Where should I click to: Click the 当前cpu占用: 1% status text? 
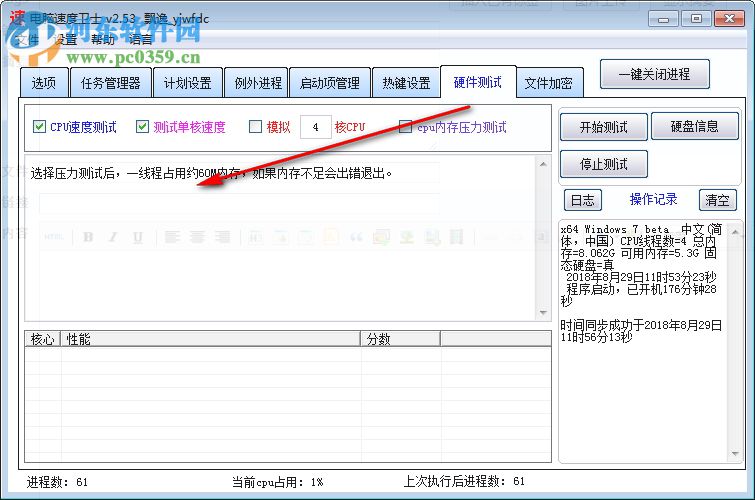(x=277, y=482)
